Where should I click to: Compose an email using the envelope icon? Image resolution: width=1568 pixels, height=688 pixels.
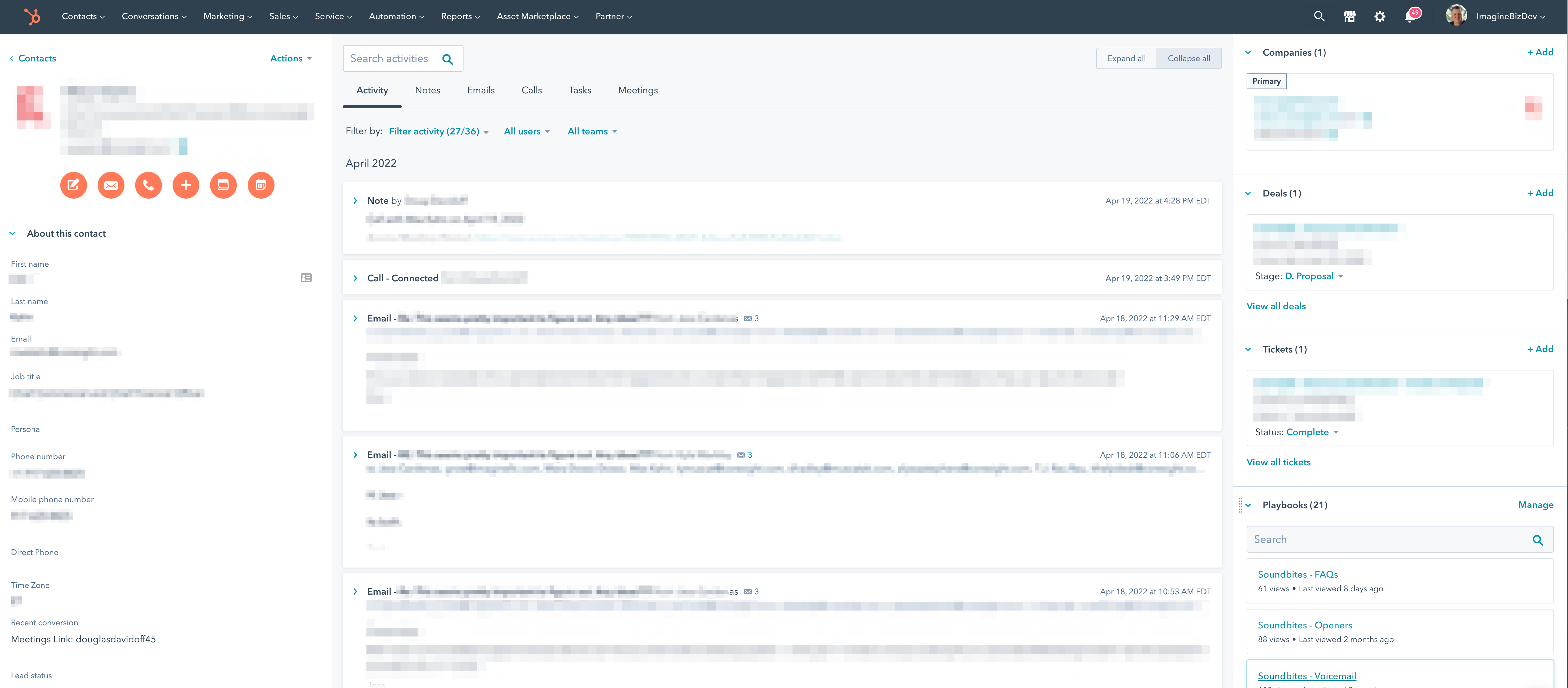111,185
